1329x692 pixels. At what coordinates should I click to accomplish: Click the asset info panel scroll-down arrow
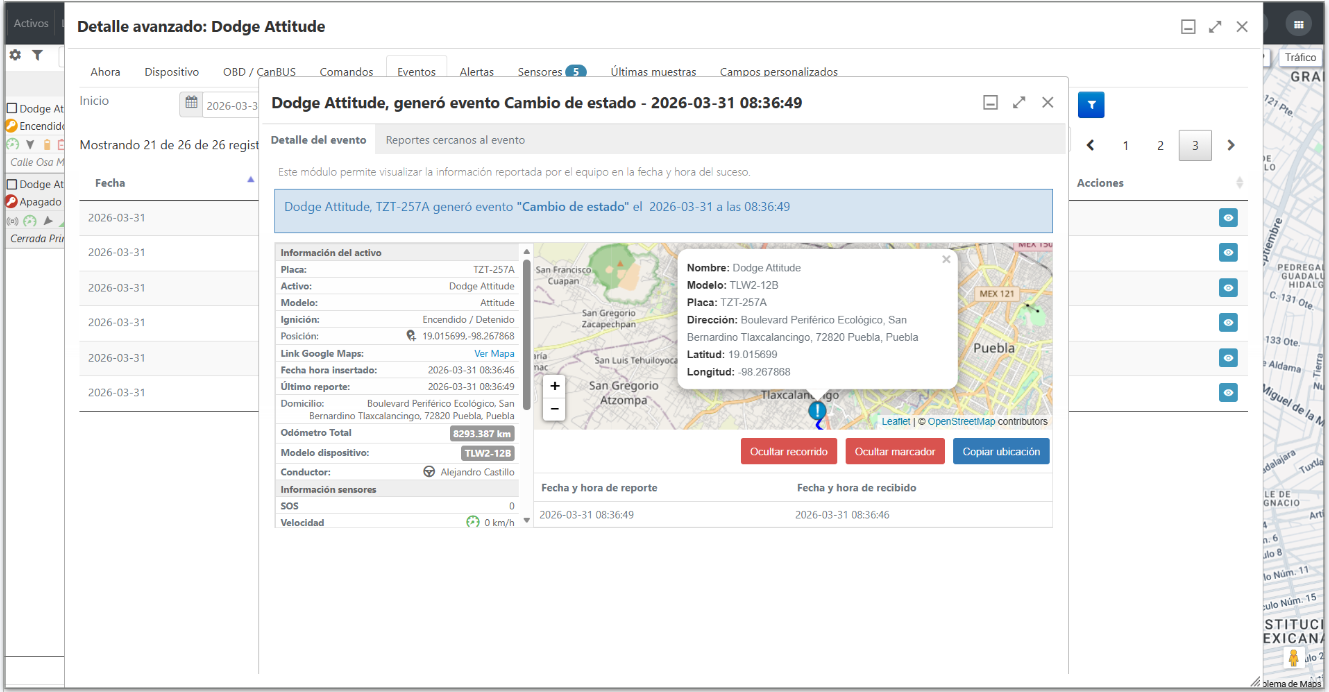[526, 521]
